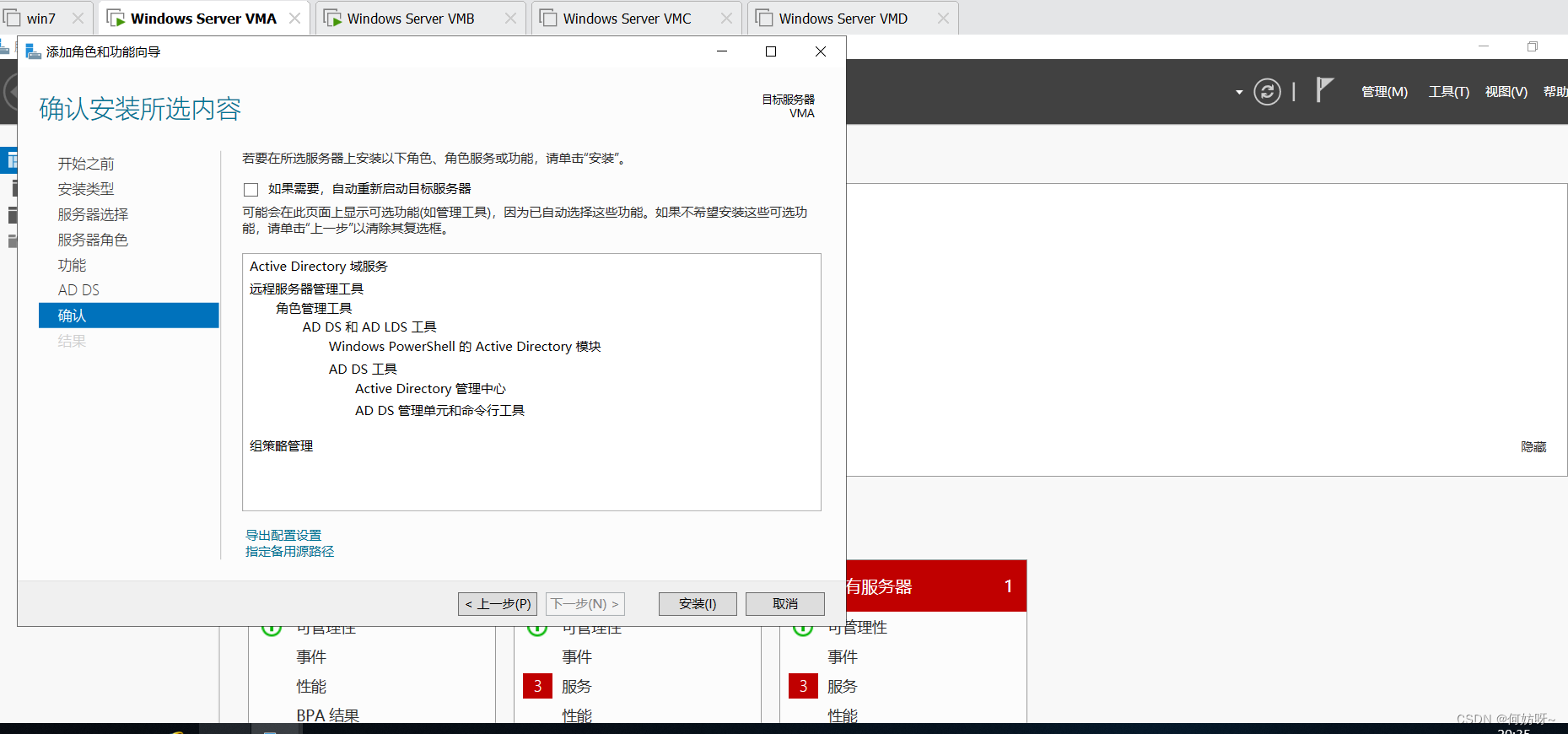Screen dimensions: 1568x734
Task: Go to the 功能 wizard step
Action: [x=72, y=265]
